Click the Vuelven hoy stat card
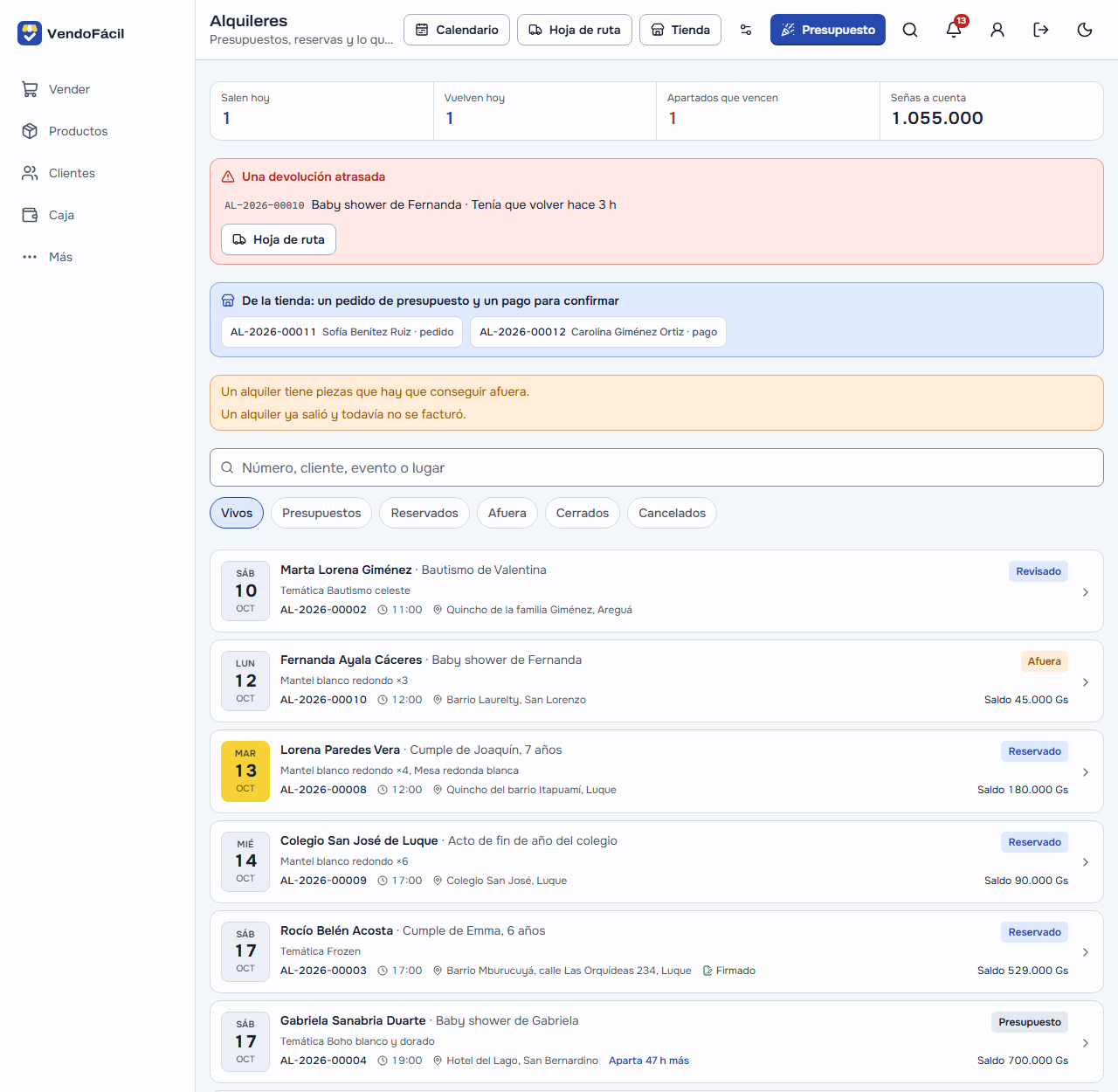This screenshot has width=1118, height=1092. (x=545, y=111)
